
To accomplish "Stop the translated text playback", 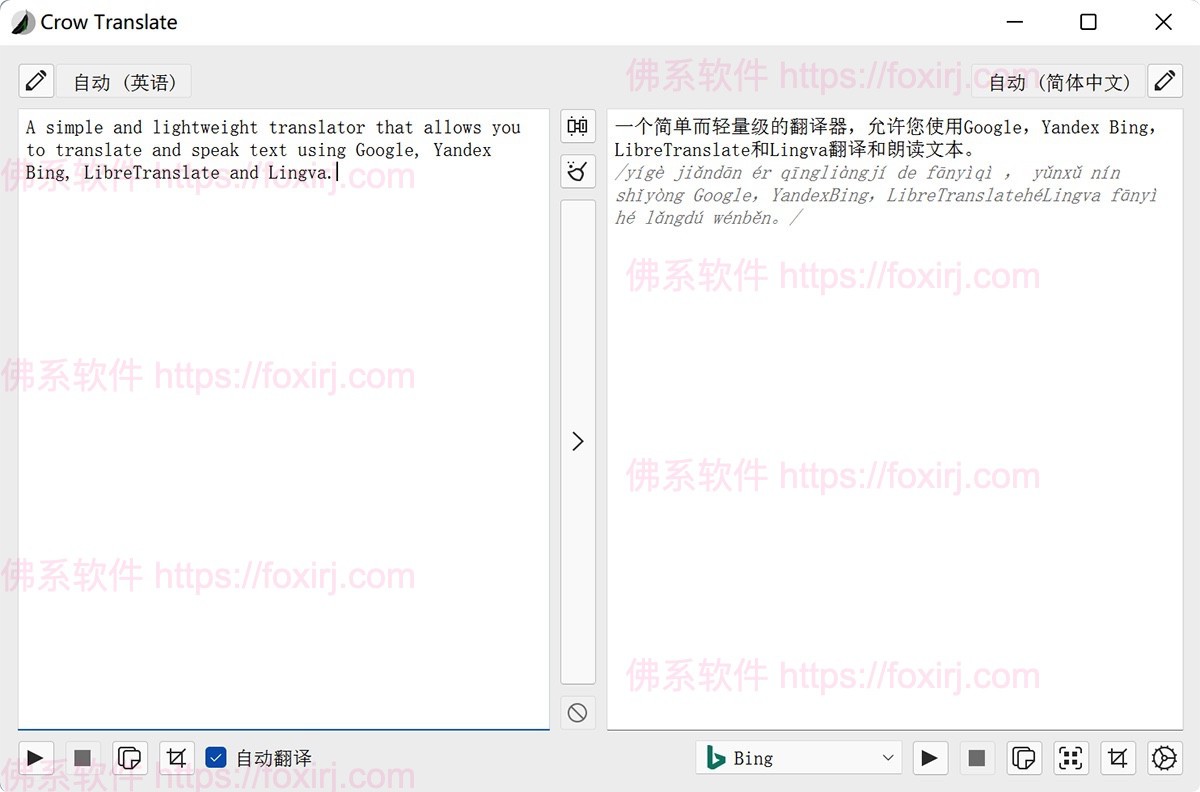I will [x=976, y=758].
